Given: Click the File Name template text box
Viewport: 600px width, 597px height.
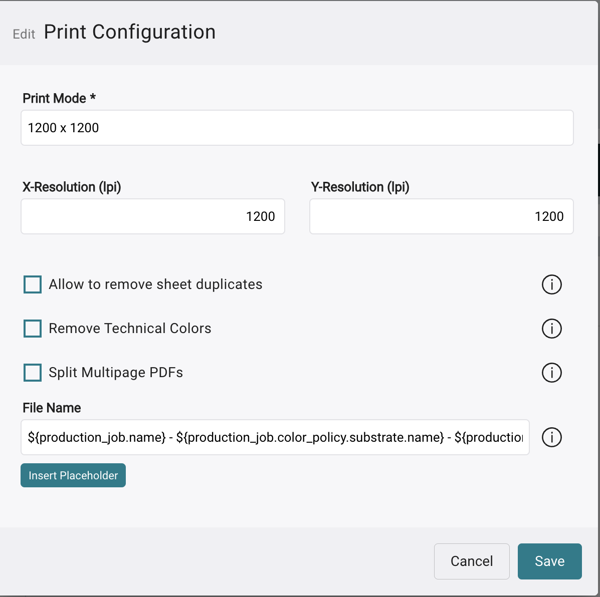Looking at the screenshot, I should tap(275, 438).
